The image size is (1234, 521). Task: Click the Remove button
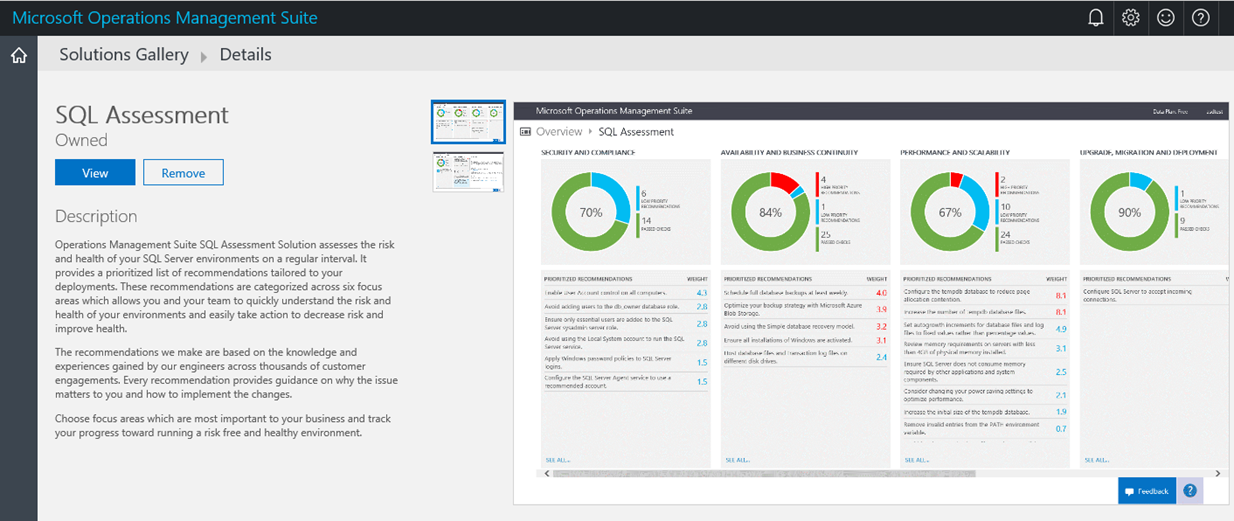[183, 173]
